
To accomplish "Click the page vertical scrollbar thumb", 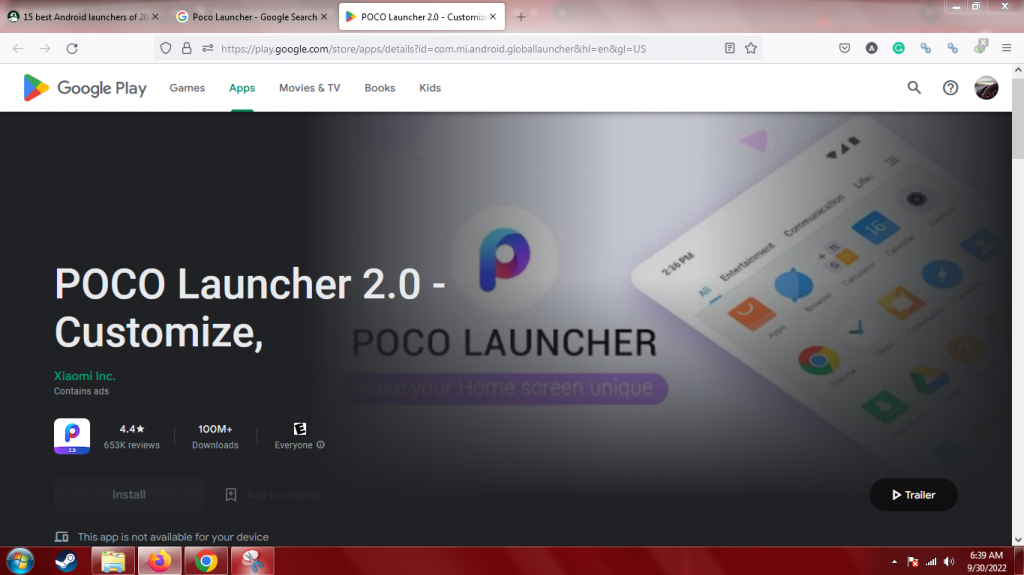I will tap(1017, 117).
